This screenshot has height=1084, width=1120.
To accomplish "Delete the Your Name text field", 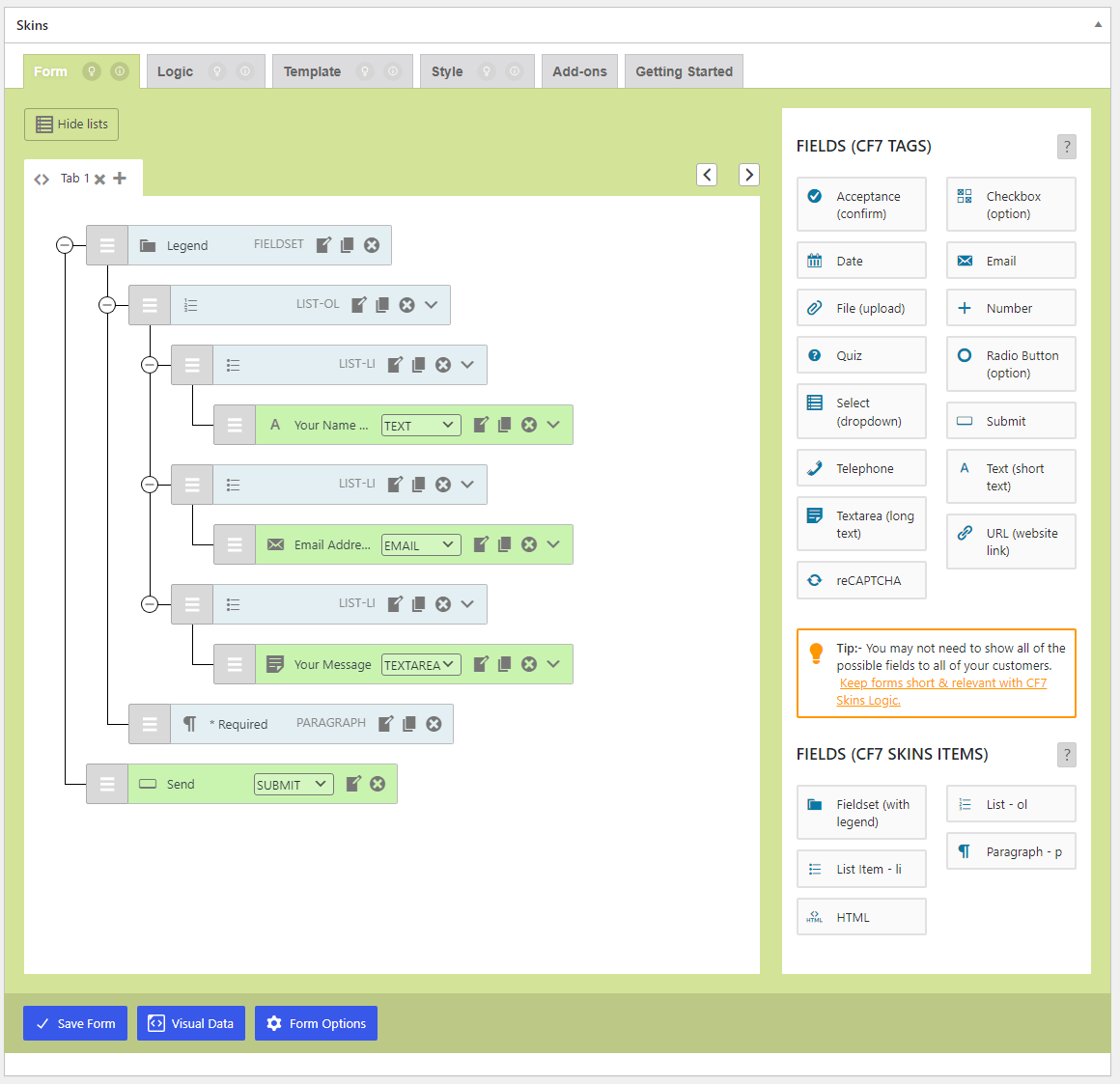I will 529,425.
